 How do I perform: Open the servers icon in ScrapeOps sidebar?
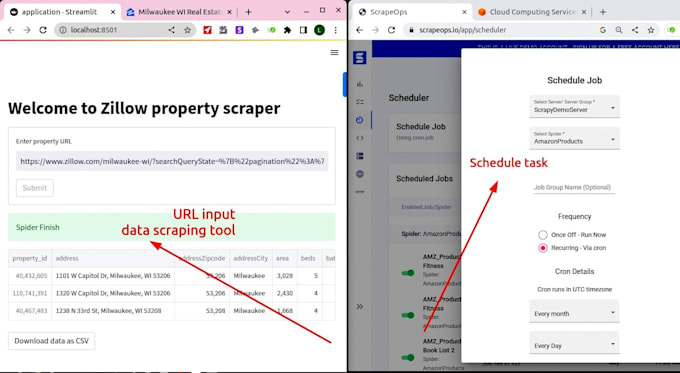point(360,156)
